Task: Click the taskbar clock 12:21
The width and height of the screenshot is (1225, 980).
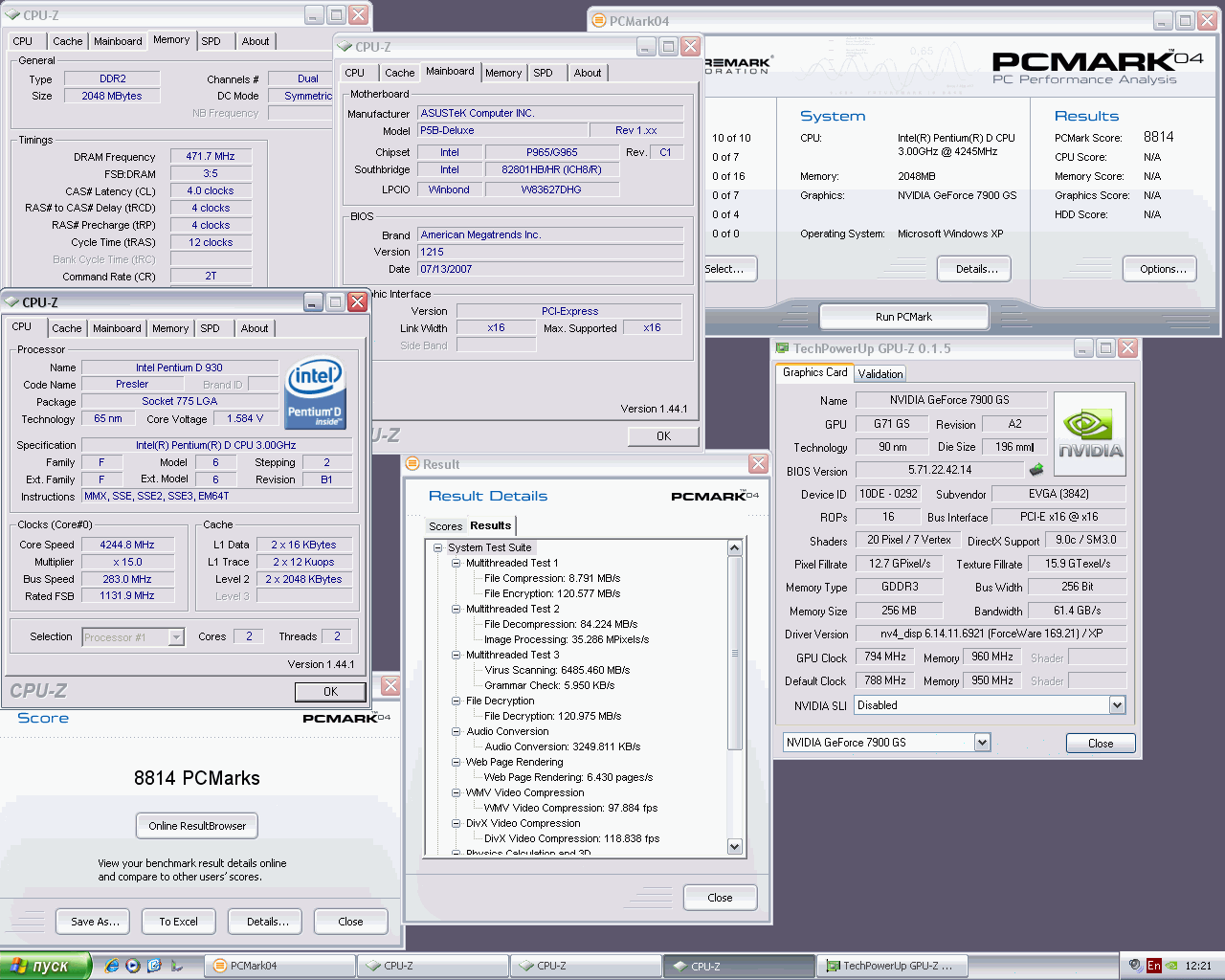Action: 1198,966
